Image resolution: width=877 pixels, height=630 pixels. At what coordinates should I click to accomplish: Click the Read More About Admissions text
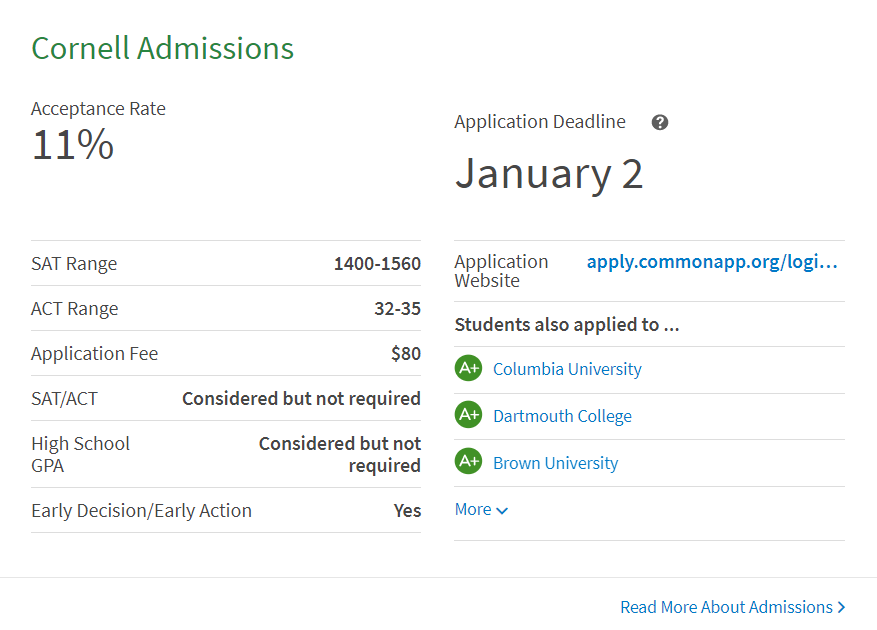coord(726,607)
